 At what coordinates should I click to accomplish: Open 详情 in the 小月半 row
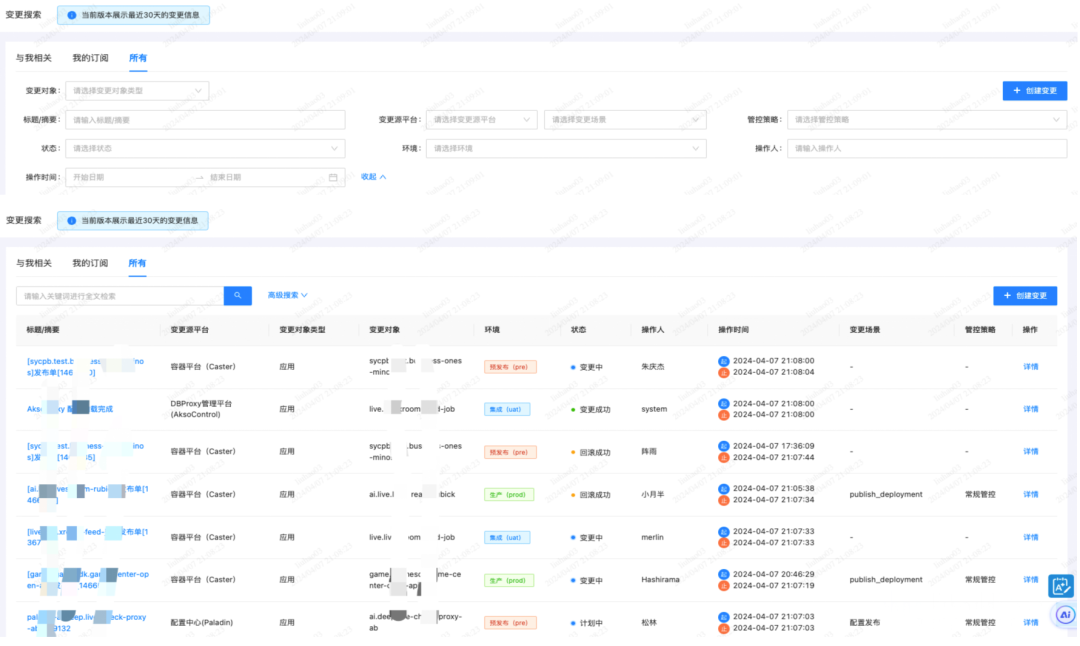point(1030,494)
